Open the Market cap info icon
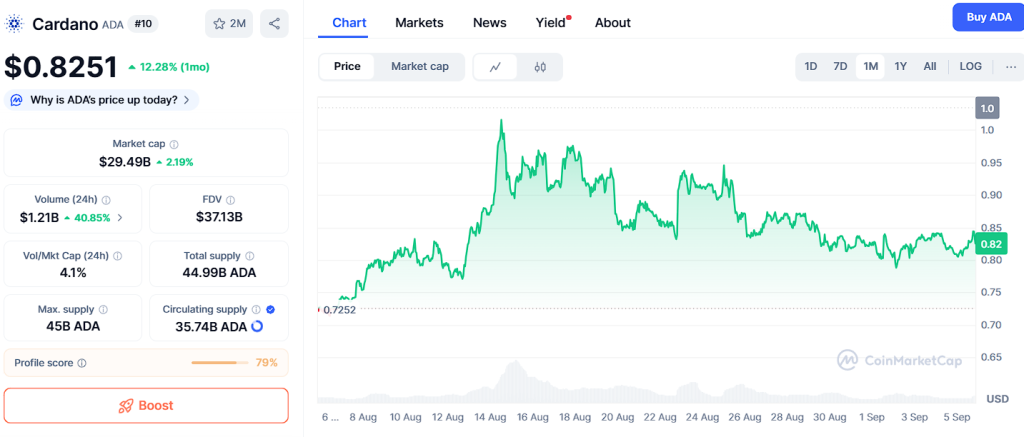 point(174,144)
